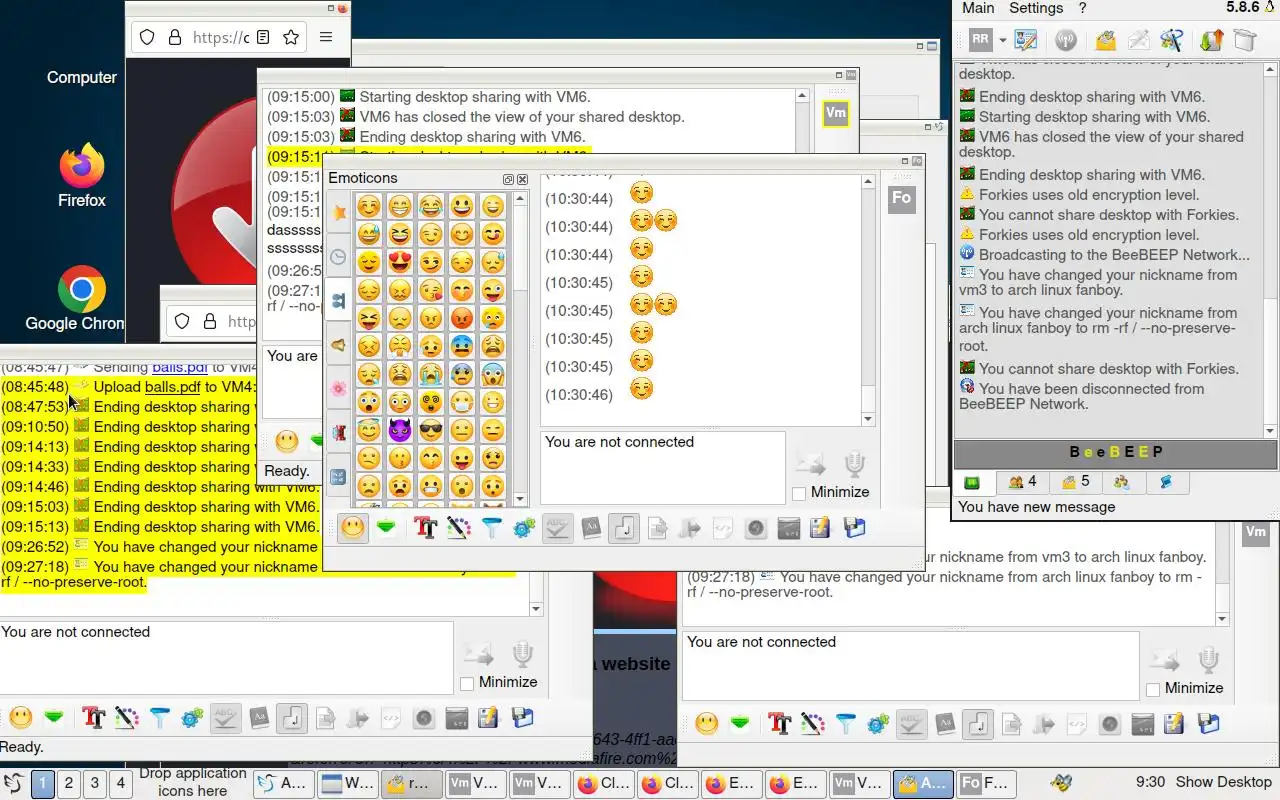Viewport: 1280px width, 800px height.
Task: Click message box in front chat window
Action: 663,467
